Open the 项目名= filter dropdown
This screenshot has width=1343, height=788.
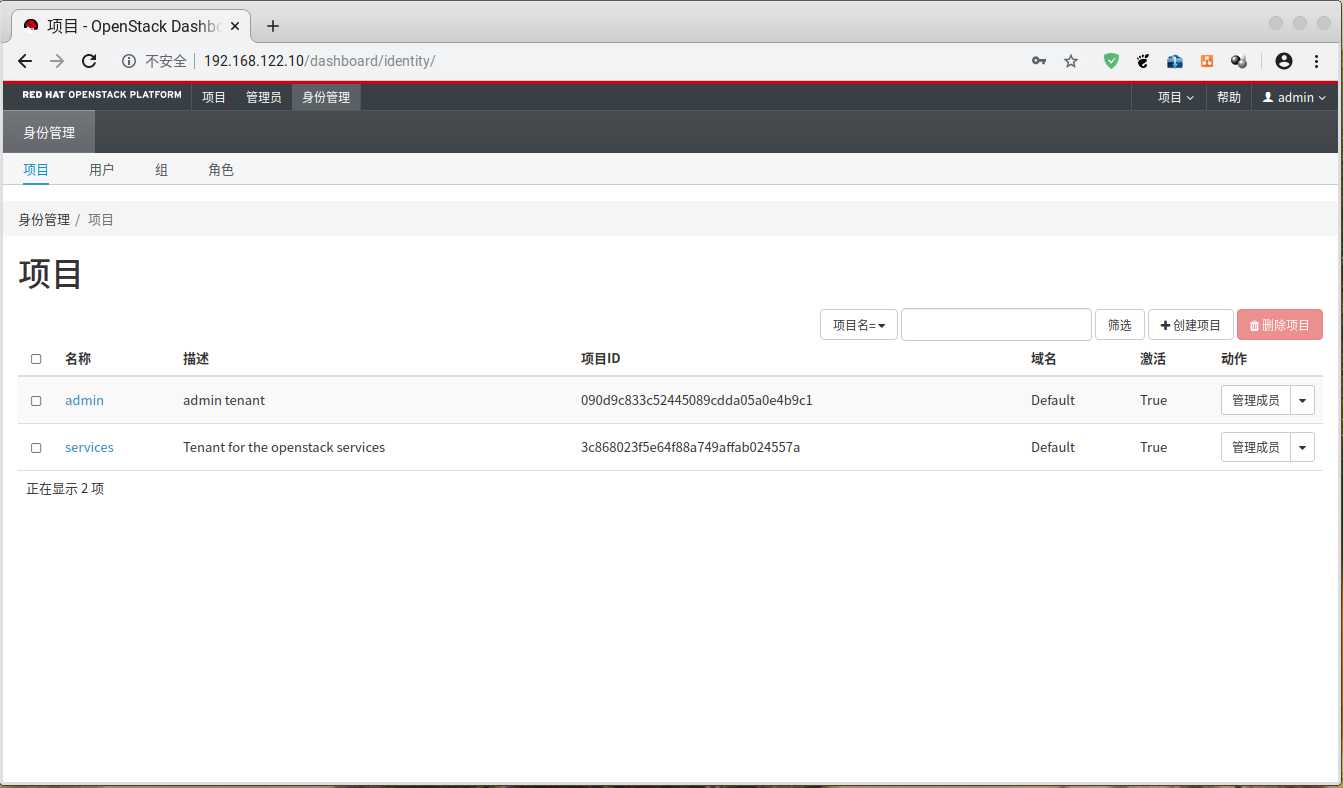pyautogui.click(x=859, y=325)
